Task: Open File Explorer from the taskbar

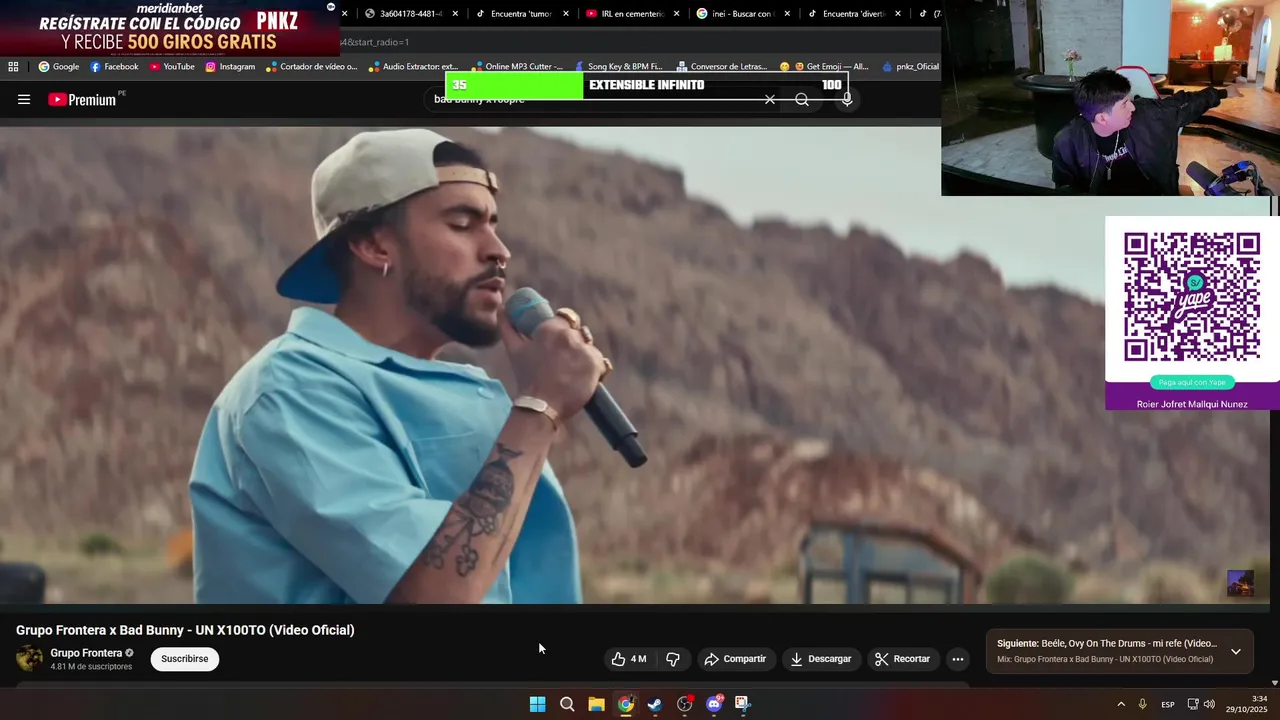Action: click(x=596, y=704)
